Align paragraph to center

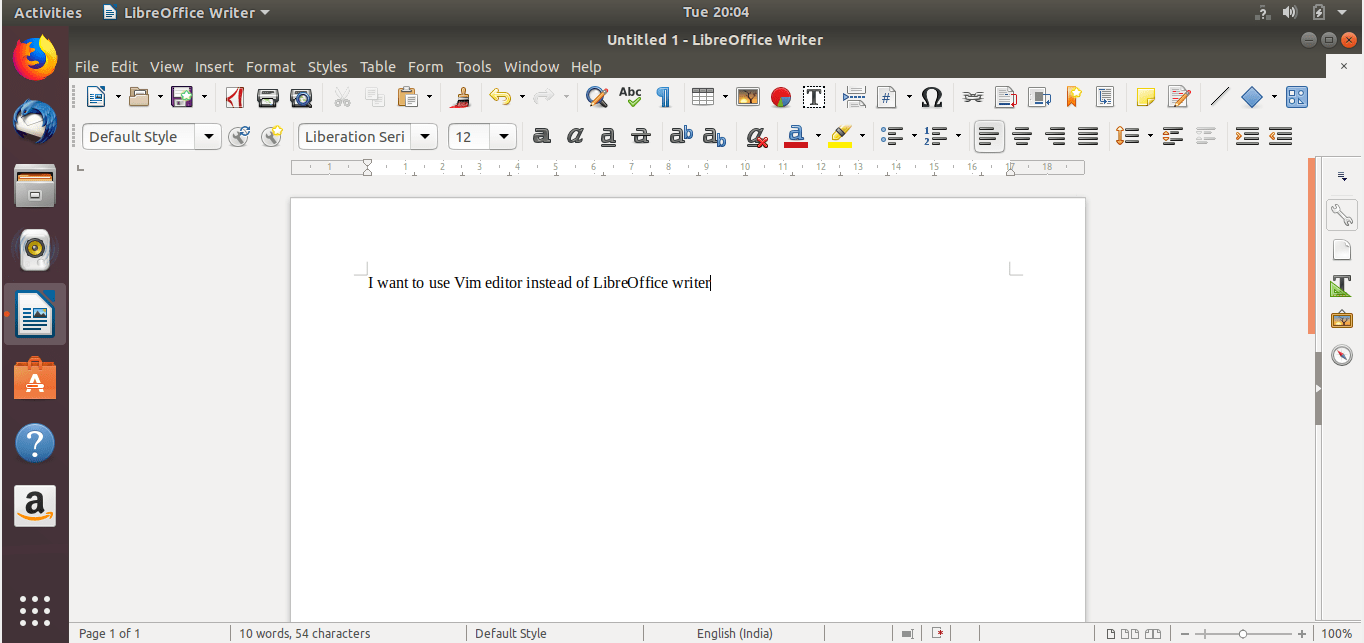pyautogui.click(x=1022, y=136)
